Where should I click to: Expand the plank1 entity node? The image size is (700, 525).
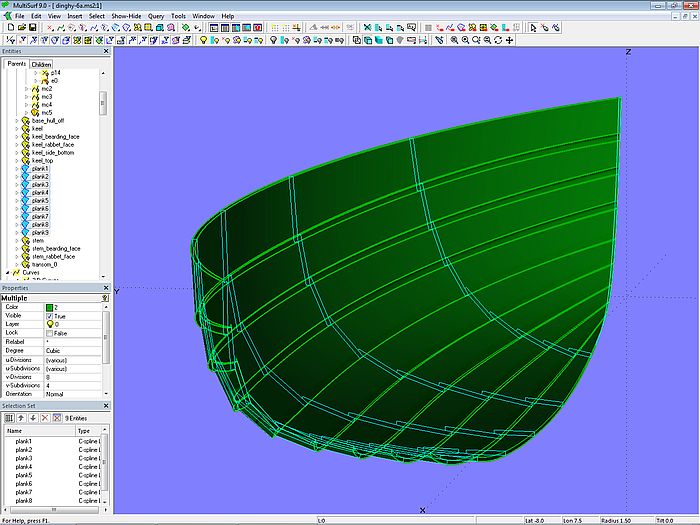[x=16, y=169]
